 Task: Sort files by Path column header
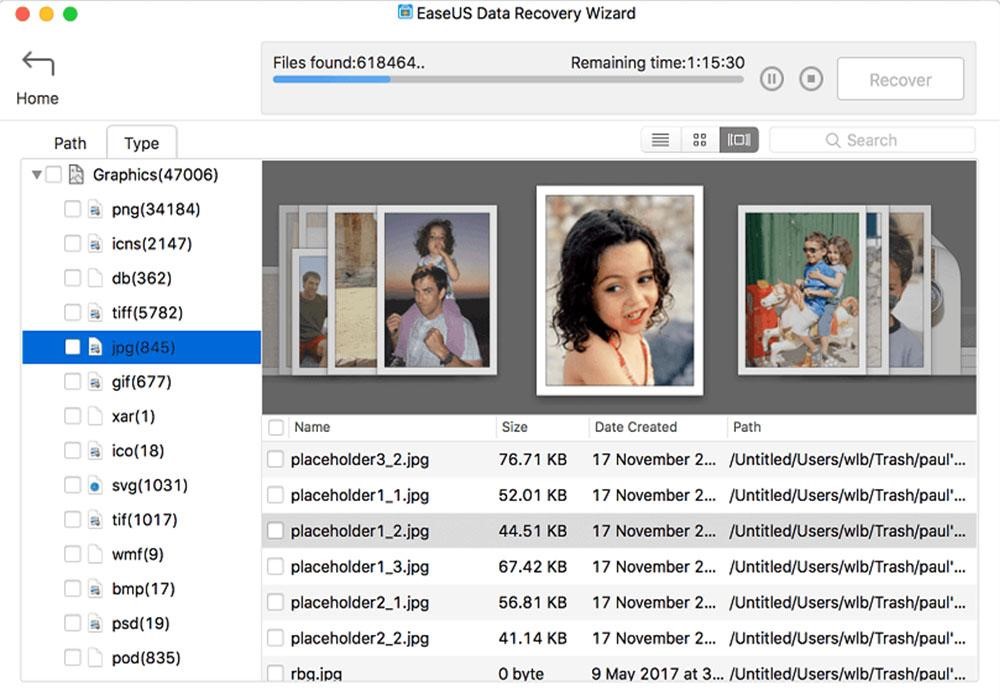pyautogui.click(x=747, y=427)
